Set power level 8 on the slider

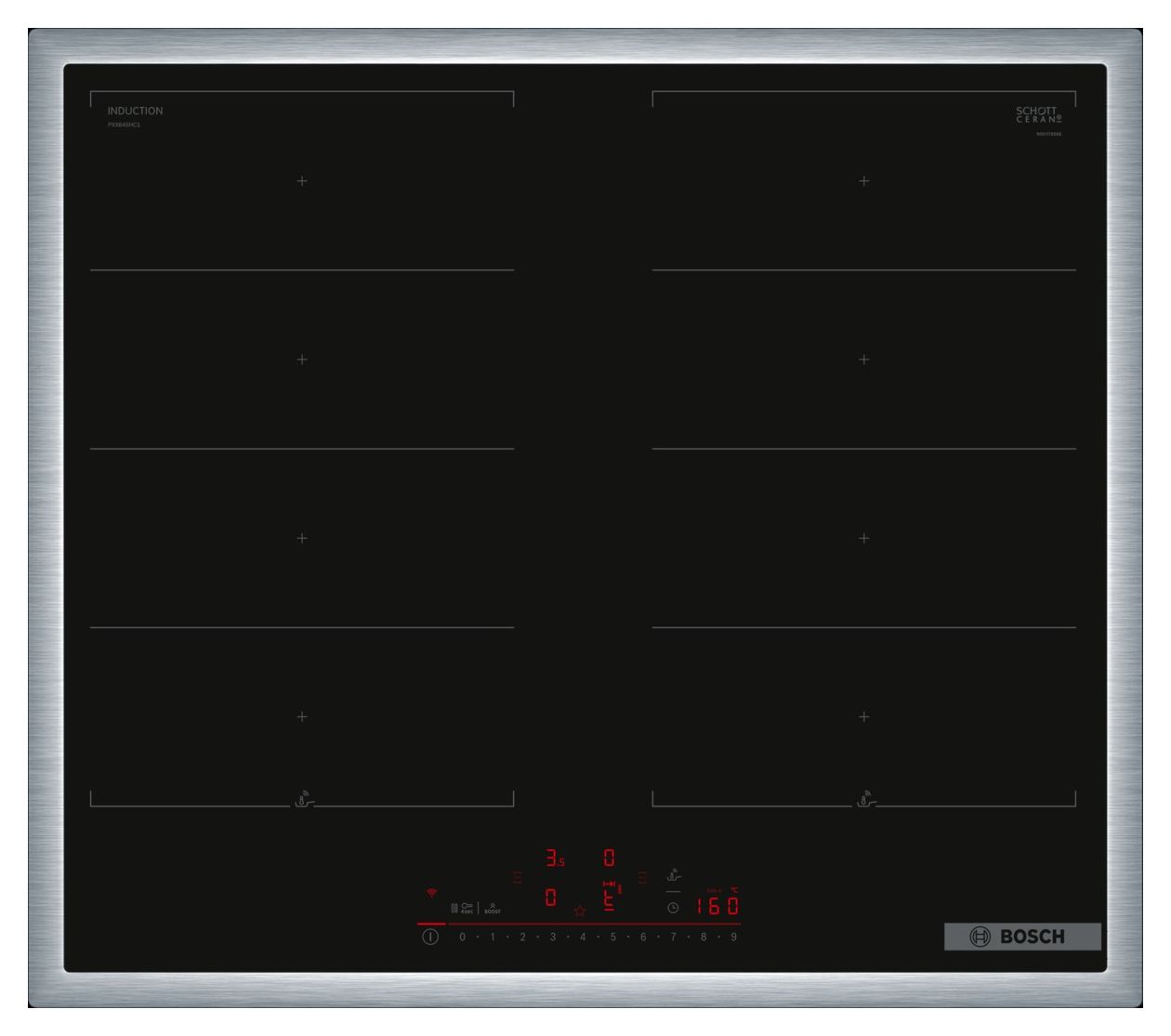pyautogui.click(x=704, y=937)
